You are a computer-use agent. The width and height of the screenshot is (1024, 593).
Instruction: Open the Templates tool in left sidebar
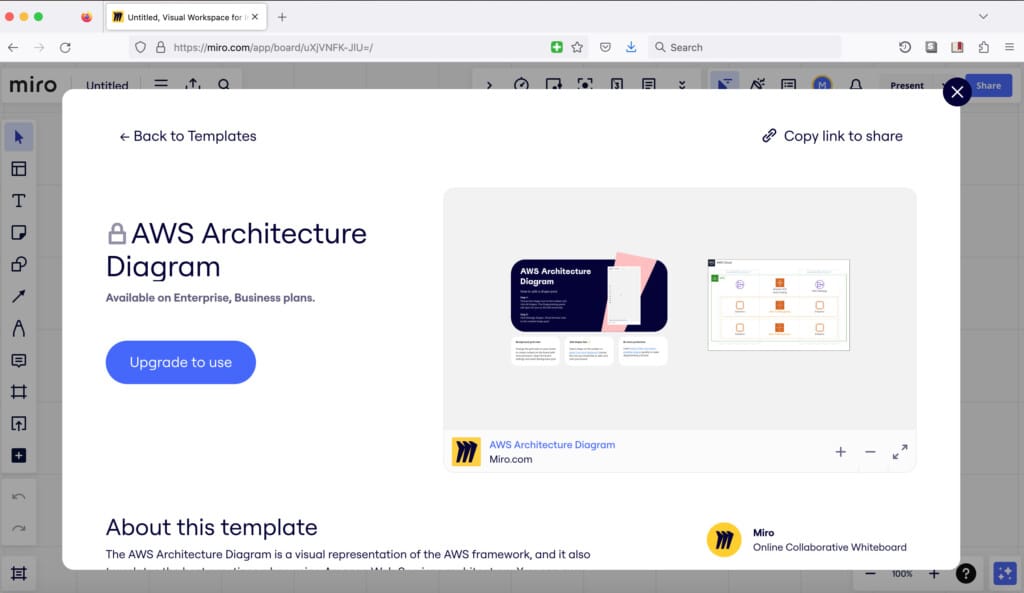[18, 168]
